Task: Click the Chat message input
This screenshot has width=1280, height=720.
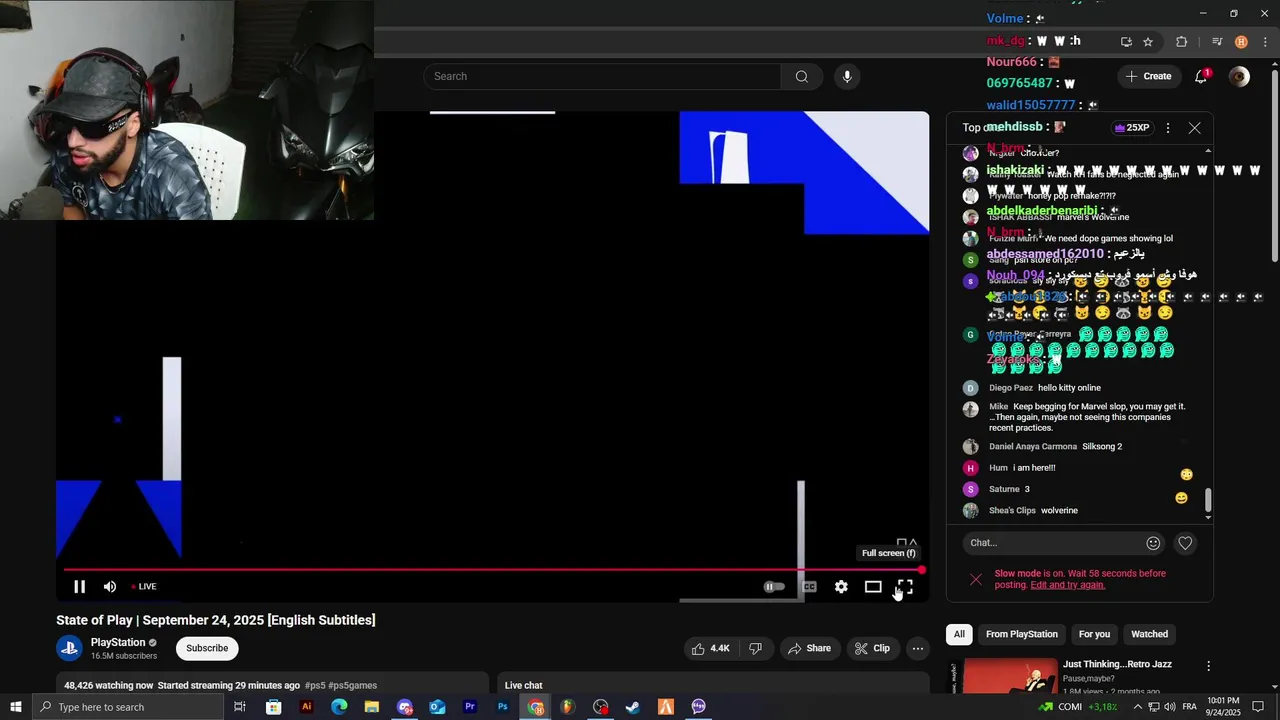Action: 1053,543
